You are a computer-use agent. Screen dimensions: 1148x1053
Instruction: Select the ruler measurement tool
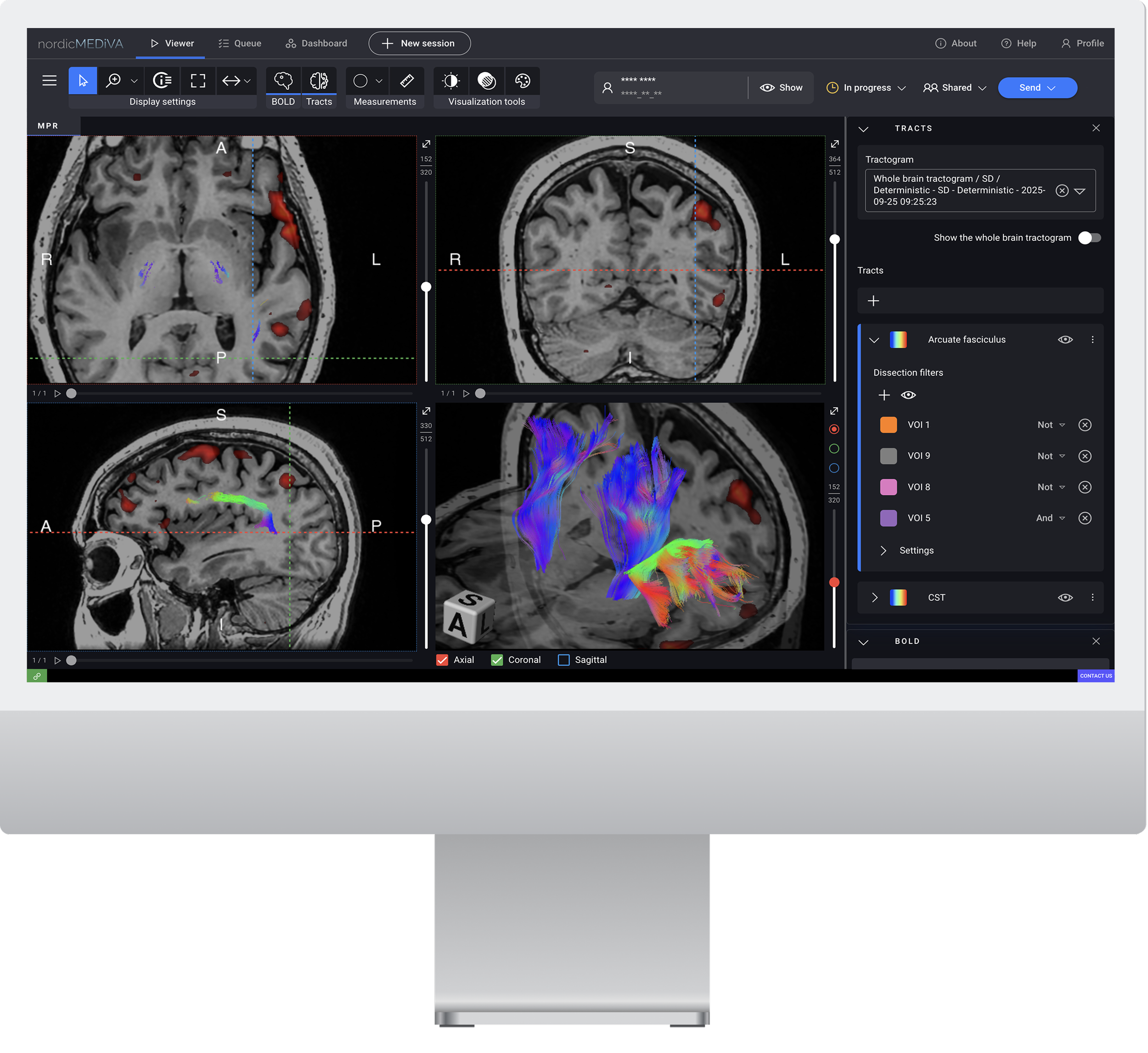[406, 80]
